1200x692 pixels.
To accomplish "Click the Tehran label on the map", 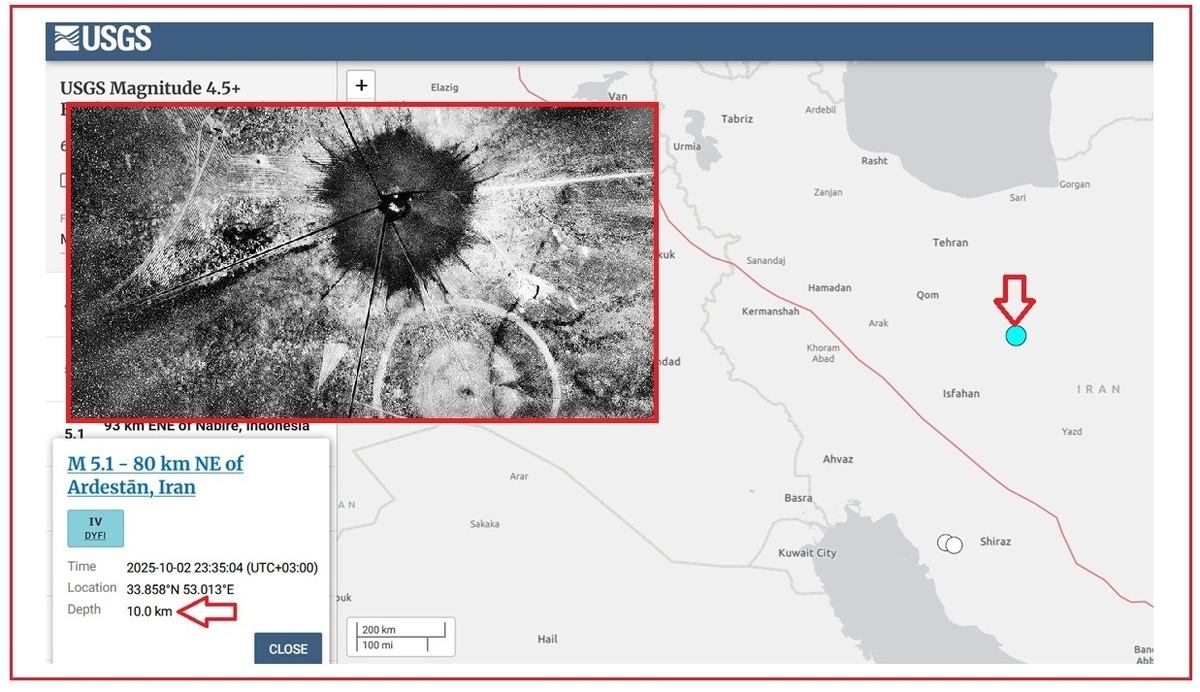I will [x=950, y=243].
